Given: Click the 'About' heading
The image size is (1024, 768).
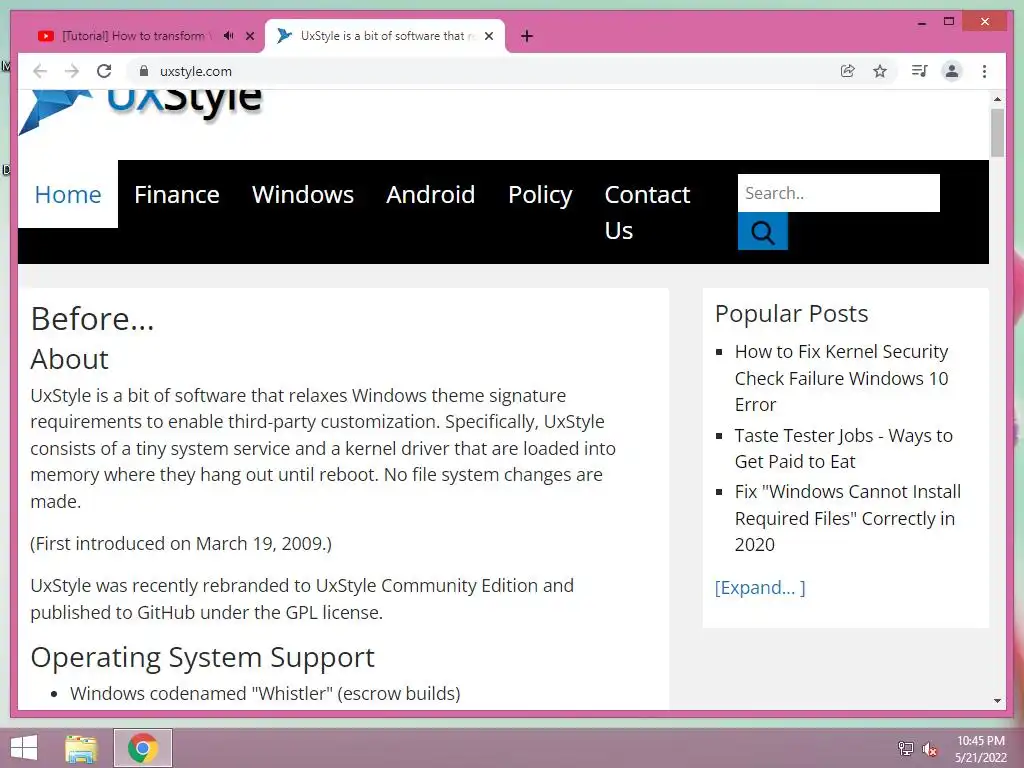Looking at the screenshot, I should pos(69,359).
